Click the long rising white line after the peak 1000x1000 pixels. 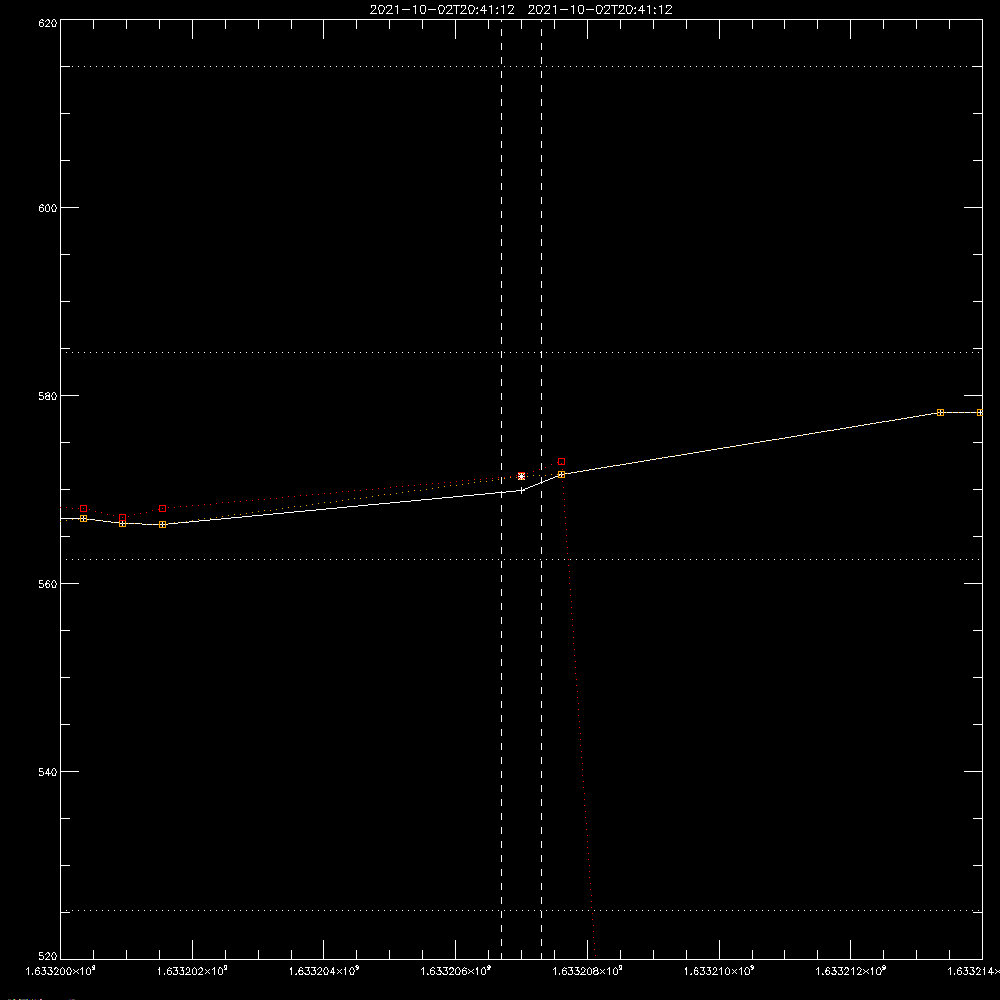[751, 443]
